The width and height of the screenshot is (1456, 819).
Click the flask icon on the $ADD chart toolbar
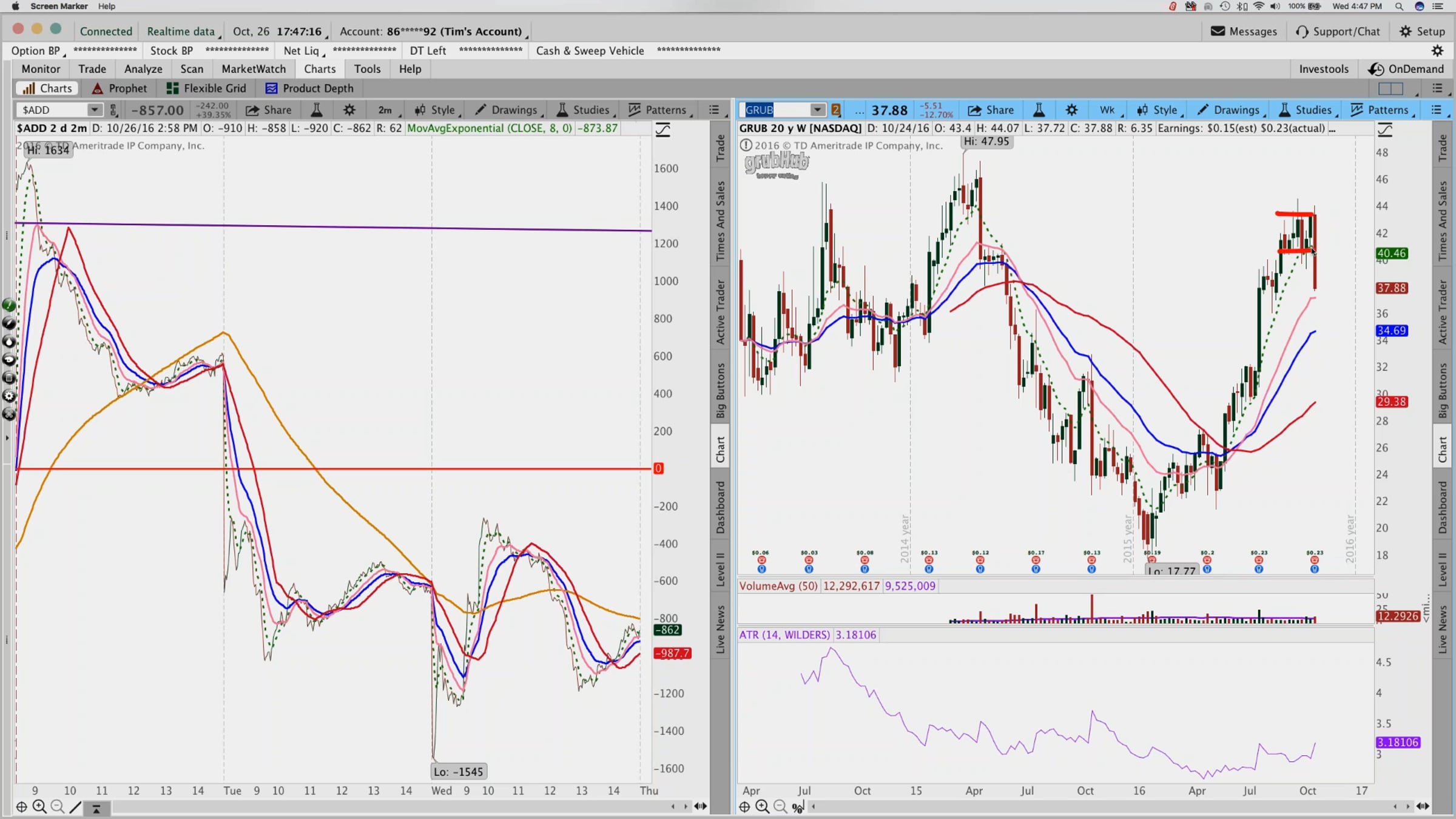(x=316, y=110)
